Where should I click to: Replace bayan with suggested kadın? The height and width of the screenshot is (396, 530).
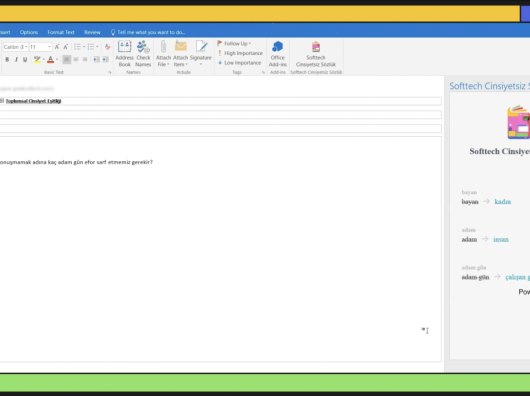tap(502, 202)
